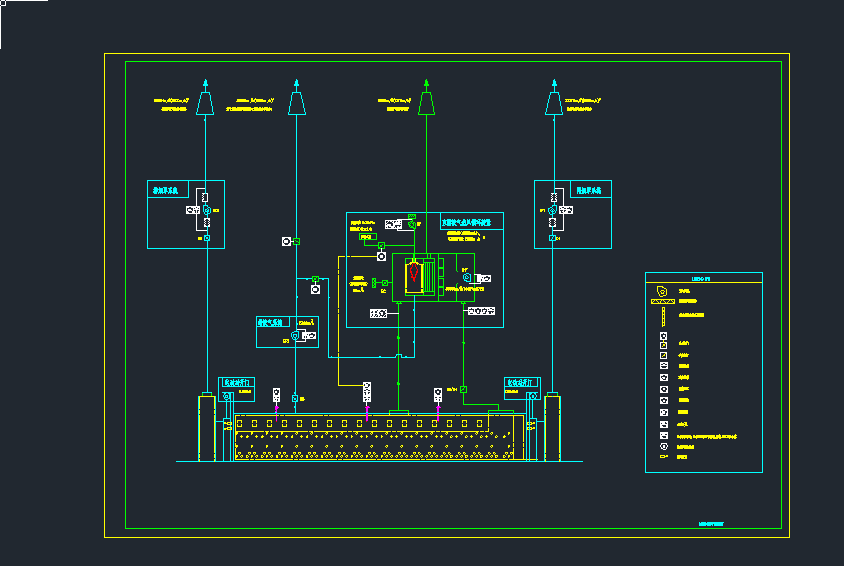
Task: Select the leftmost cyan exhaust stack symbol
Action: (x=205, y=103)
